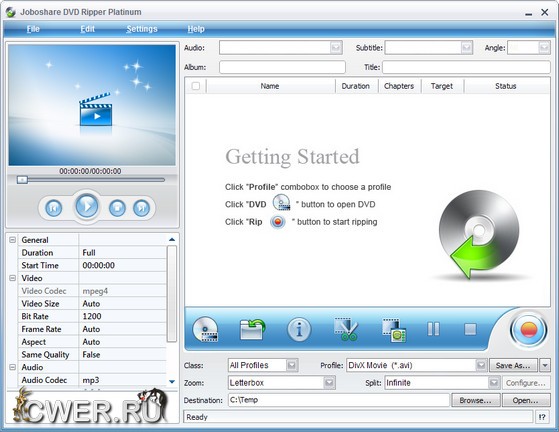Click the Target column header

tap(442, 86)
